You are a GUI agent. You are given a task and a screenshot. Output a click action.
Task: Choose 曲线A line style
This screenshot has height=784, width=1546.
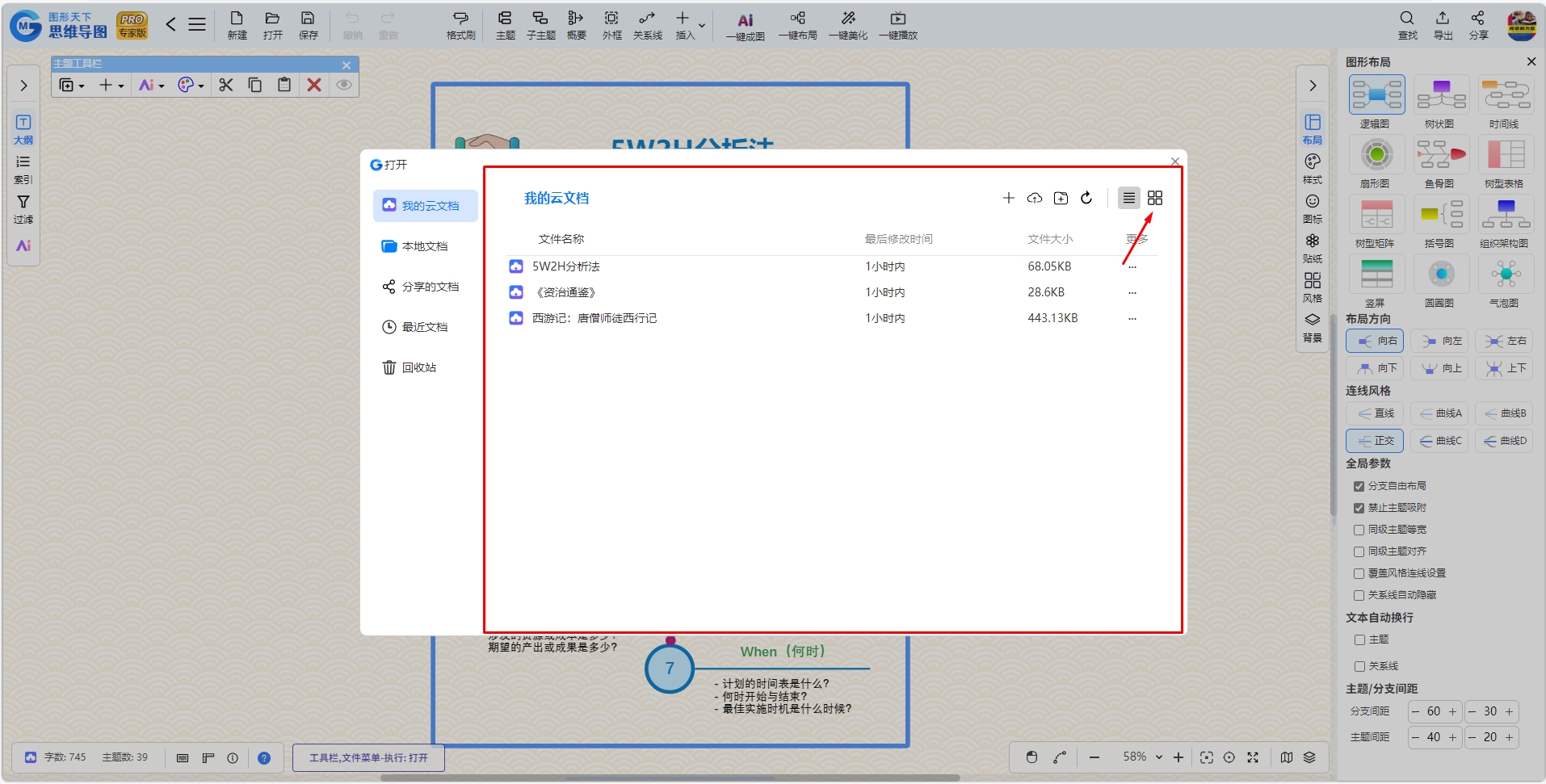tap(1440, 413)
